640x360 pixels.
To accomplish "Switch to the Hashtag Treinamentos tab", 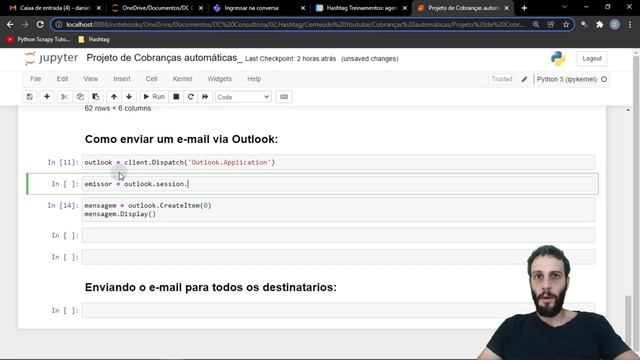I will 361,8.
